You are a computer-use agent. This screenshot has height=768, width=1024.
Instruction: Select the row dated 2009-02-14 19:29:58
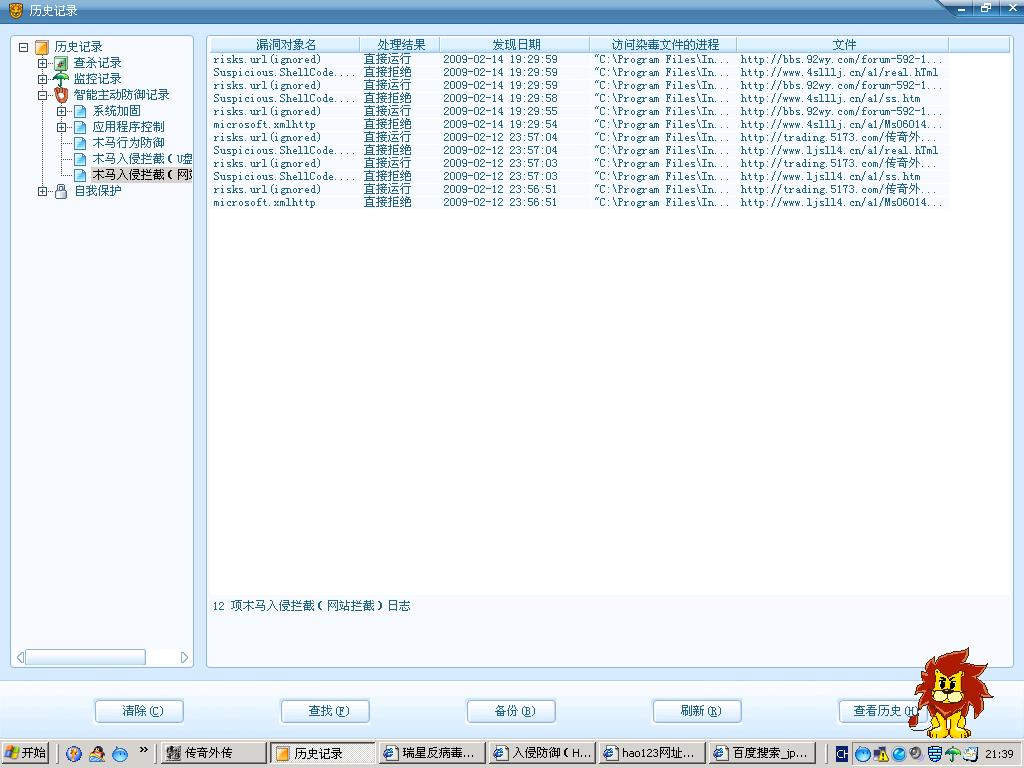pyautogui.click(x=578, y=99)
